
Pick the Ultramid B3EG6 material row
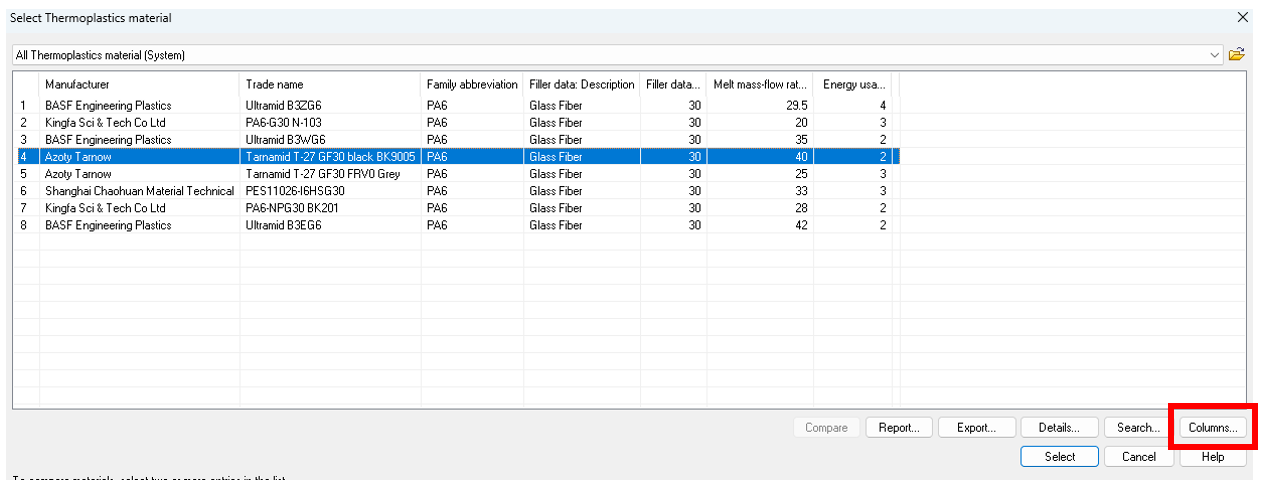click(x=283, y=225)
